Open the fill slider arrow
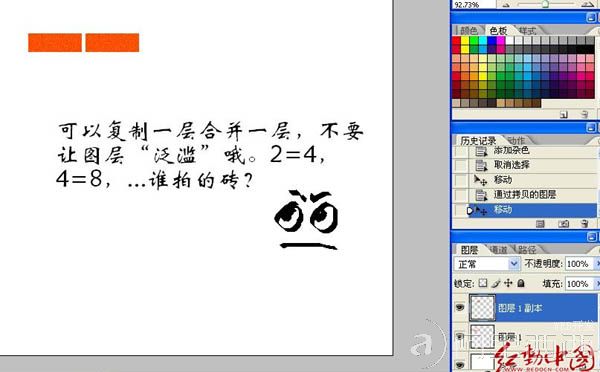Viewport: 600px width, 372px height. click(597, 284)
